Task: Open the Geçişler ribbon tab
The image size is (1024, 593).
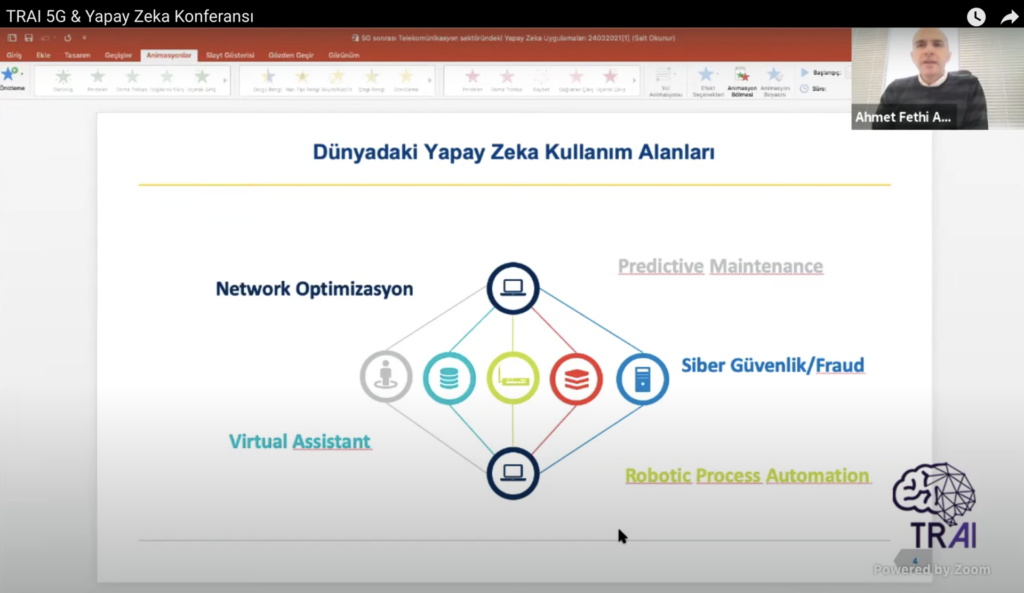Action: (118, 55)
